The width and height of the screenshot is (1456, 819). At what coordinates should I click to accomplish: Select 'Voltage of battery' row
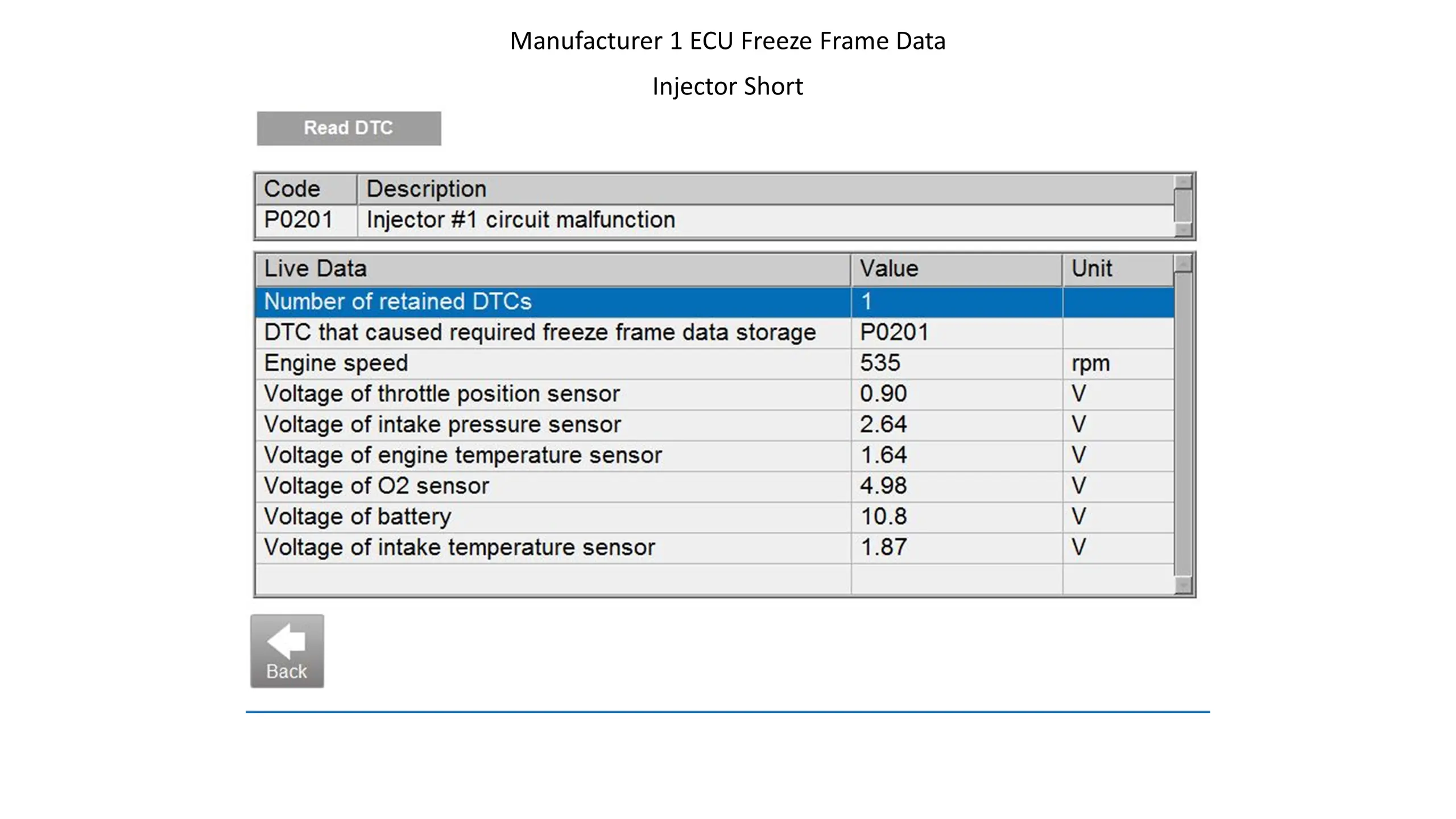(x=715, y=517)
